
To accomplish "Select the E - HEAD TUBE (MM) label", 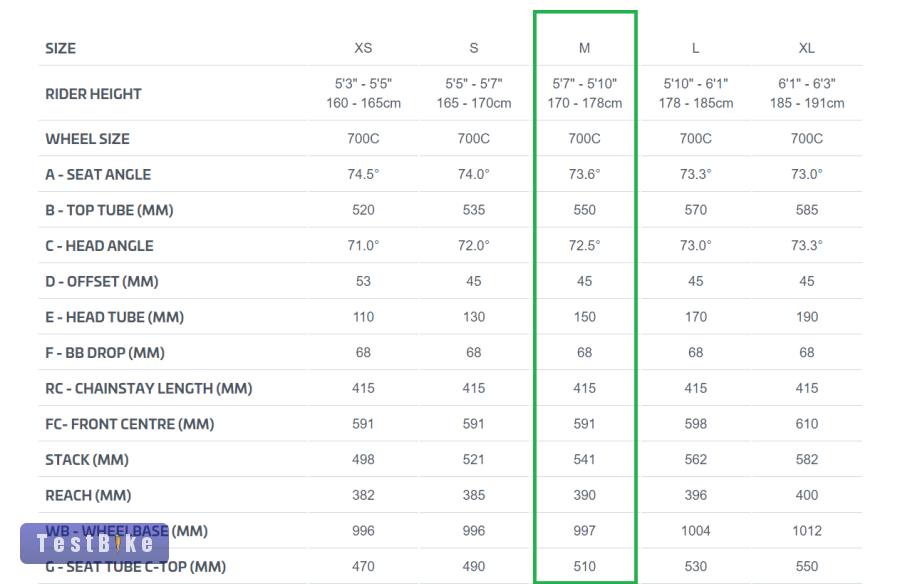I will point(115,317).
